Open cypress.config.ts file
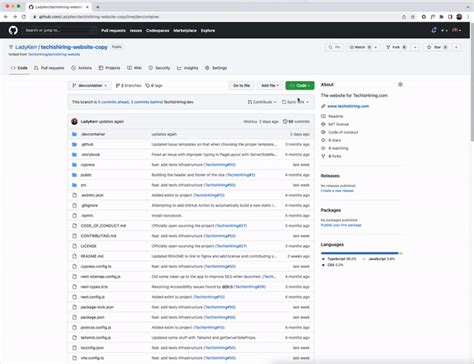This screenshot has height=364, width=474. [x=96, y=266]
